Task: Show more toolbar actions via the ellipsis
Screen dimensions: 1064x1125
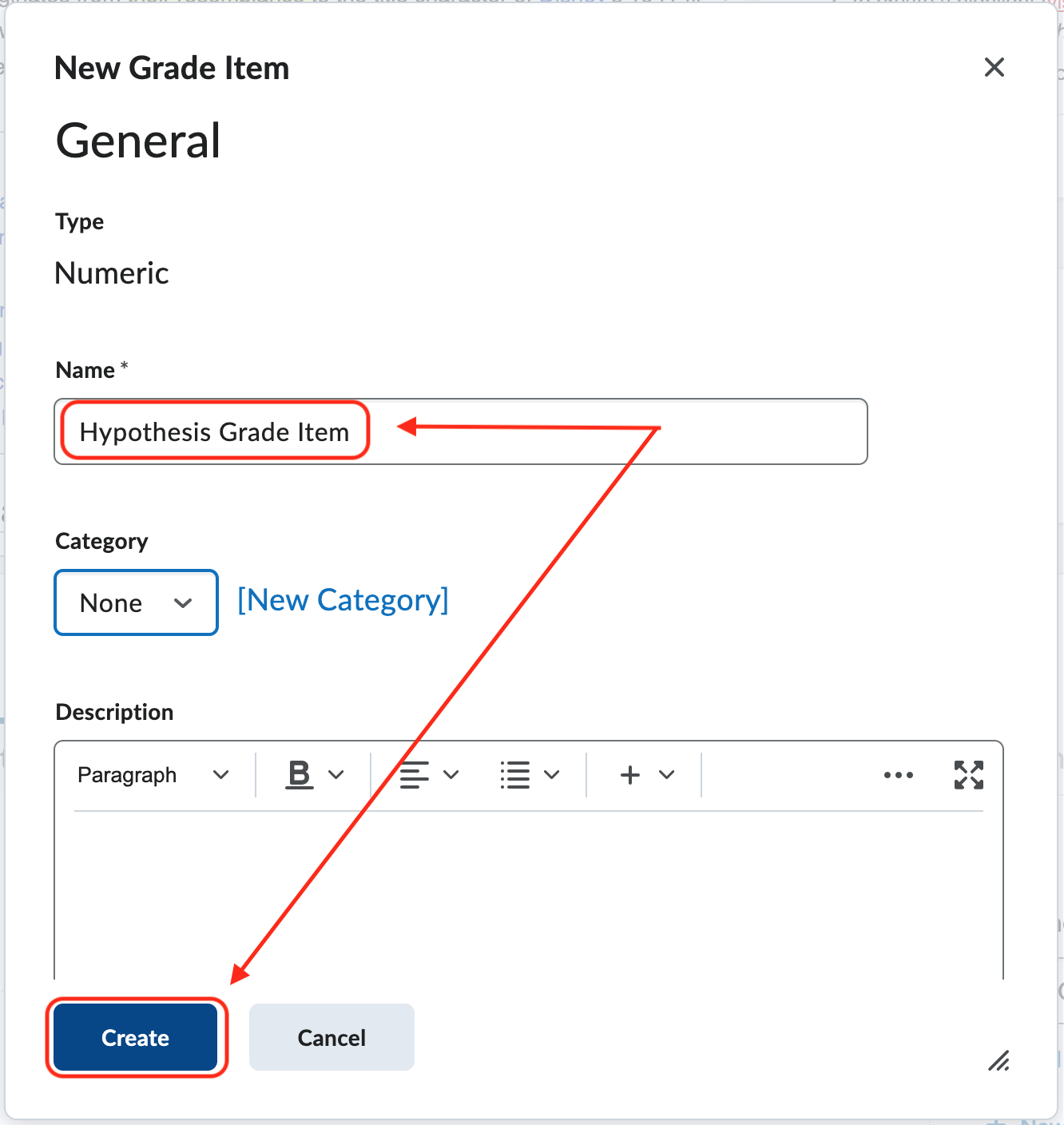Action: tap(899, 774)
